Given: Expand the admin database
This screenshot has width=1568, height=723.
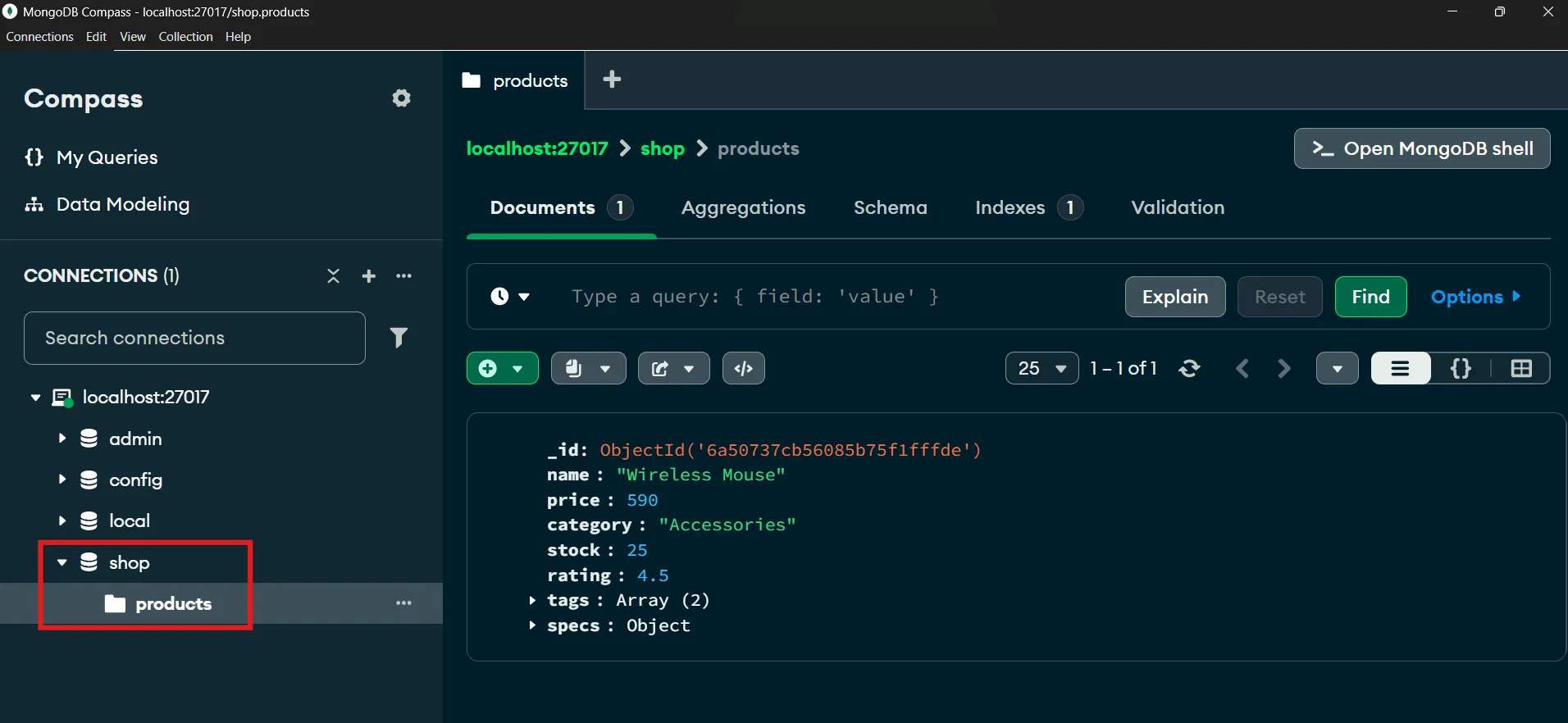Looking at the screenshot, I should tap(62, 439).
